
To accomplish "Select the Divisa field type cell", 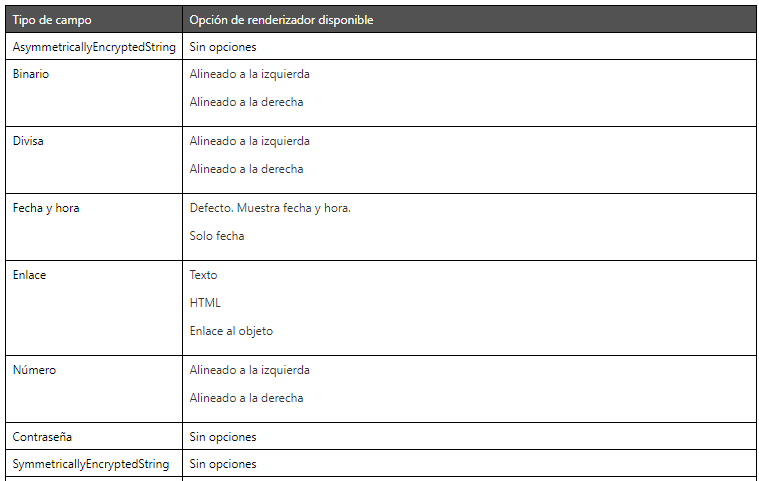I will click(28, 141).
